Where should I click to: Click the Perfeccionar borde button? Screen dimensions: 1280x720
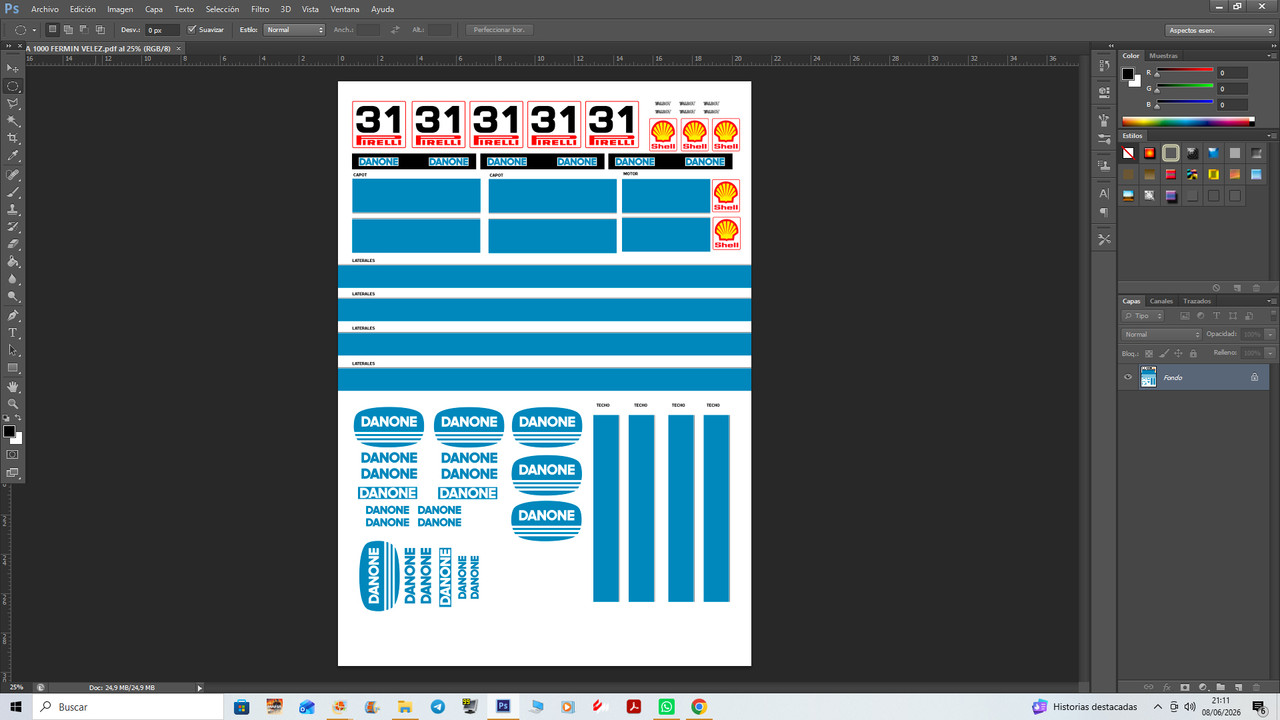(x=500, y=30)
